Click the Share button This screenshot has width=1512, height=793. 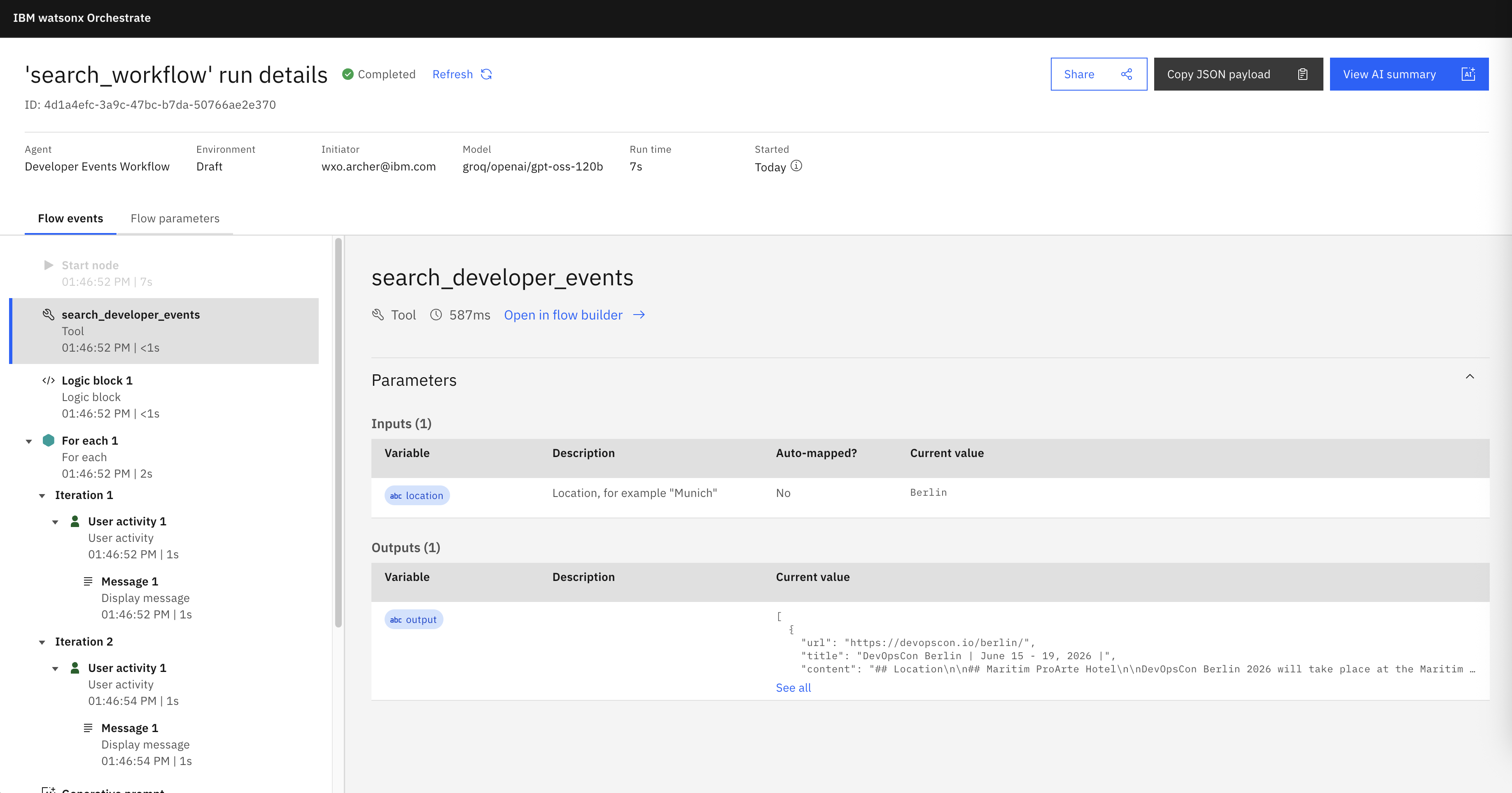(x=1099, y=74)
